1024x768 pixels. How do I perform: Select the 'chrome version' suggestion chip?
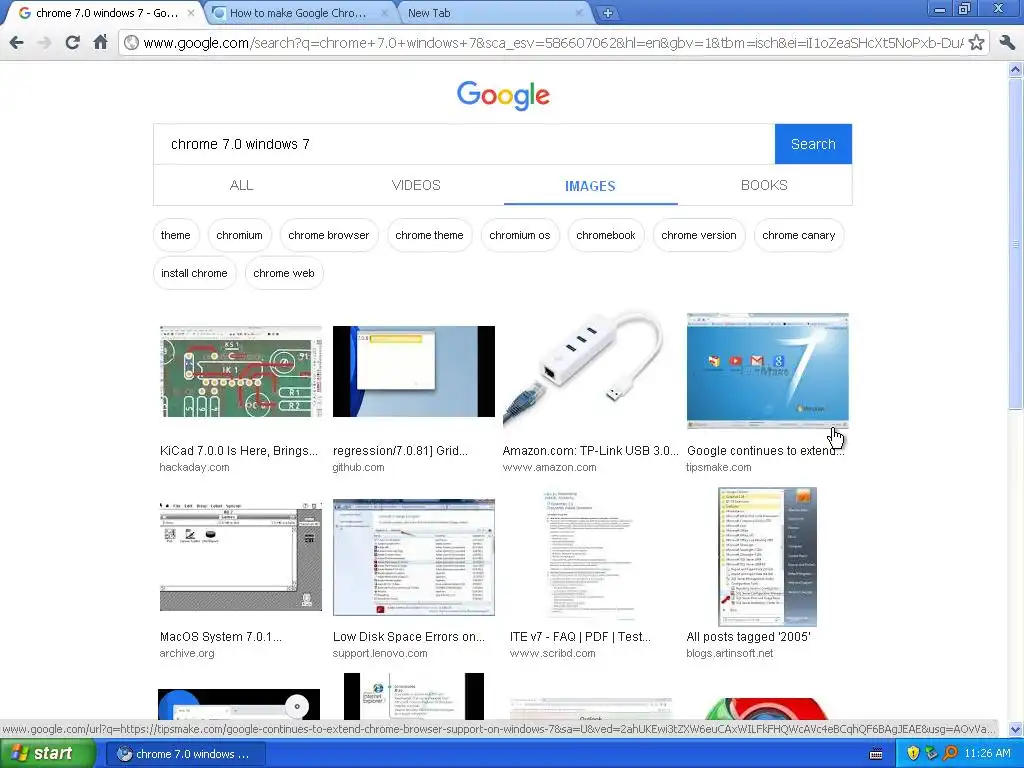pos(699,235)
